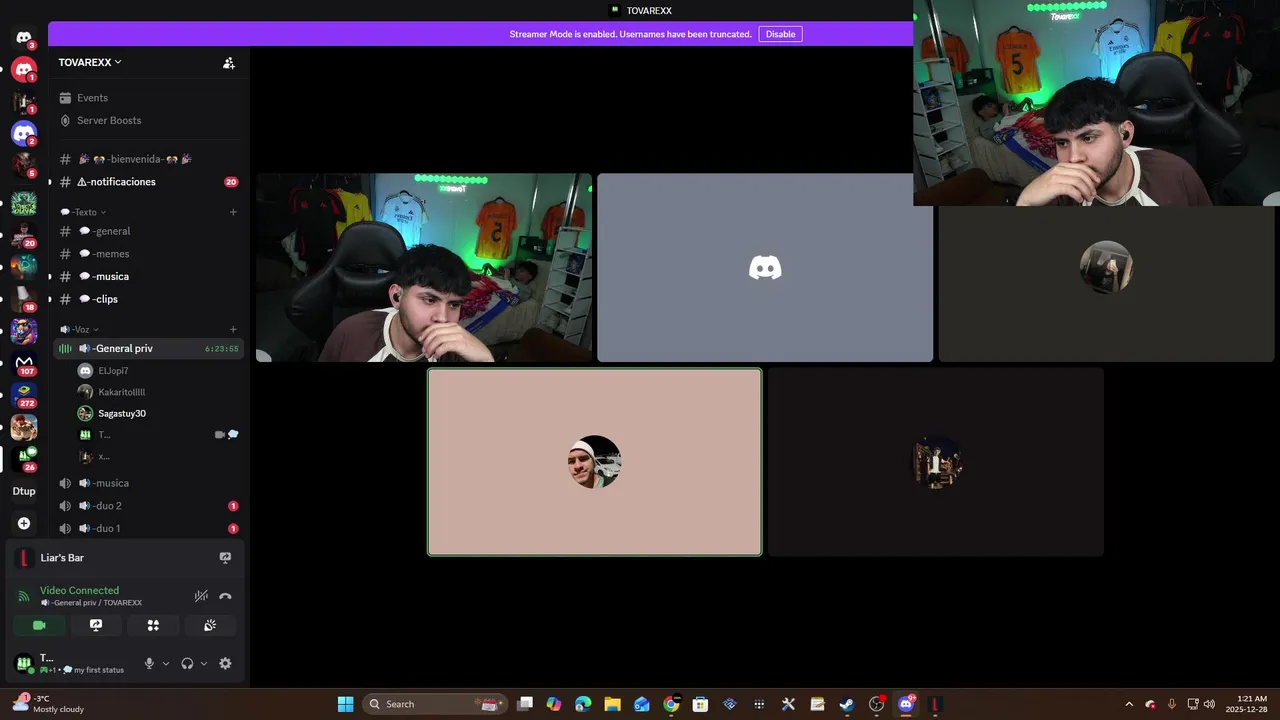Launch Microsoft Edge from the taskbar

[x=583, y=704]
